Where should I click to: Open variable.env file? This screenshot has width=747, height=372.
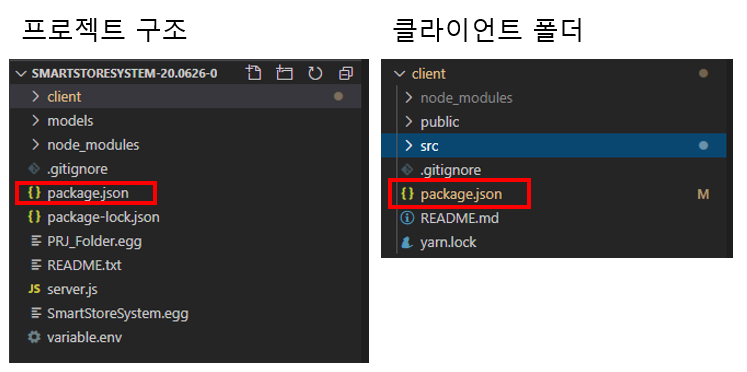tap(84, 338)
